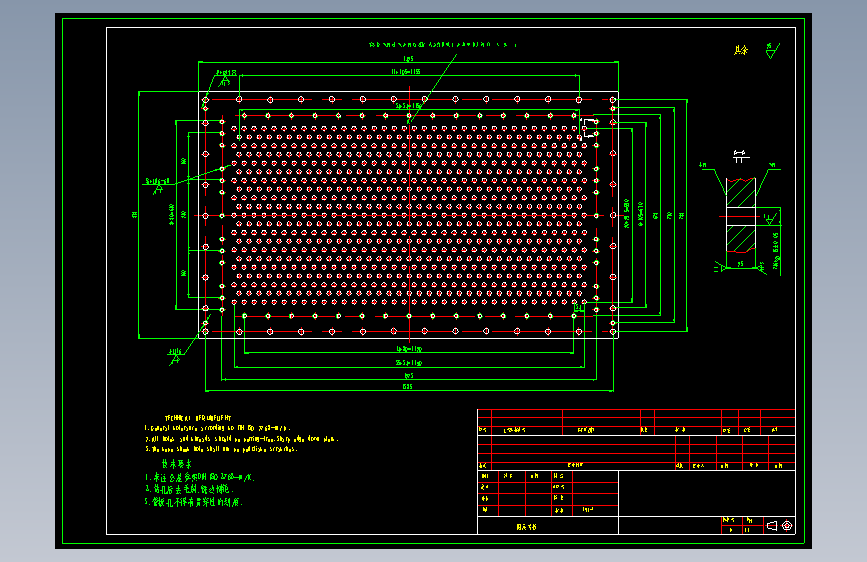Select the two yellow characters beside the top-right roughness symbol
This screenshot has width=867, height=562.
(741, 50)
